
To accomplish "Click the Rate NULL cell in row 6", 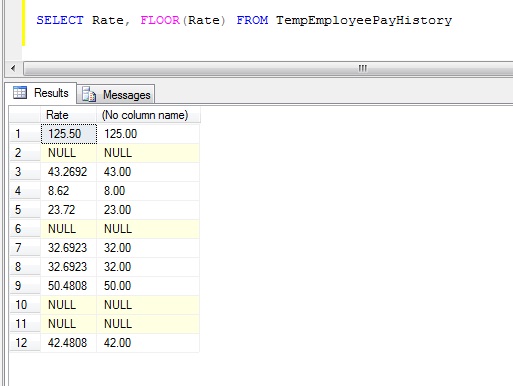I will coord(69,229).
